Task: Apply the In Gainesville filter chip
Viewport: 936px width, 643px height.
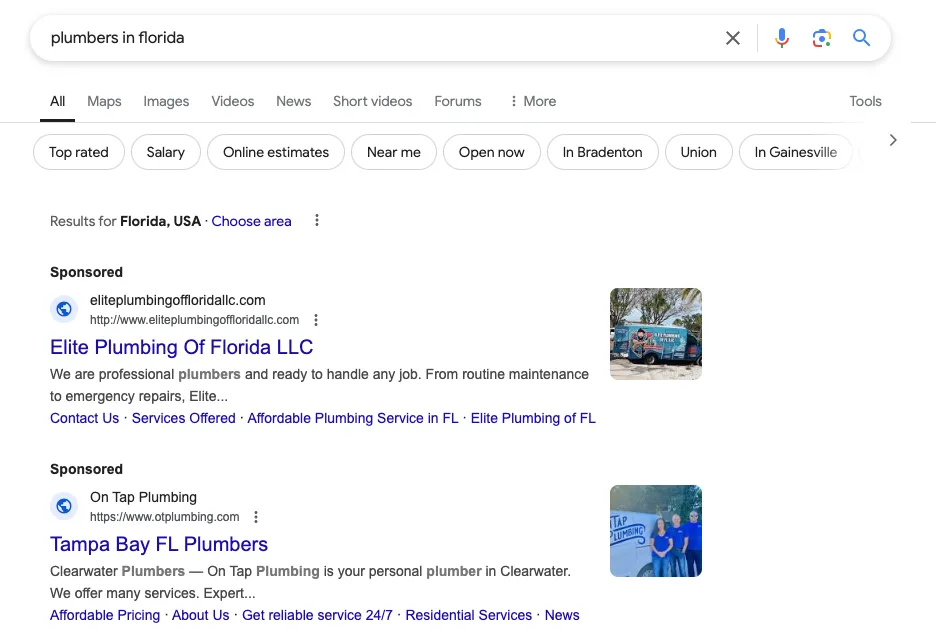Action: (x=796, y=152)
